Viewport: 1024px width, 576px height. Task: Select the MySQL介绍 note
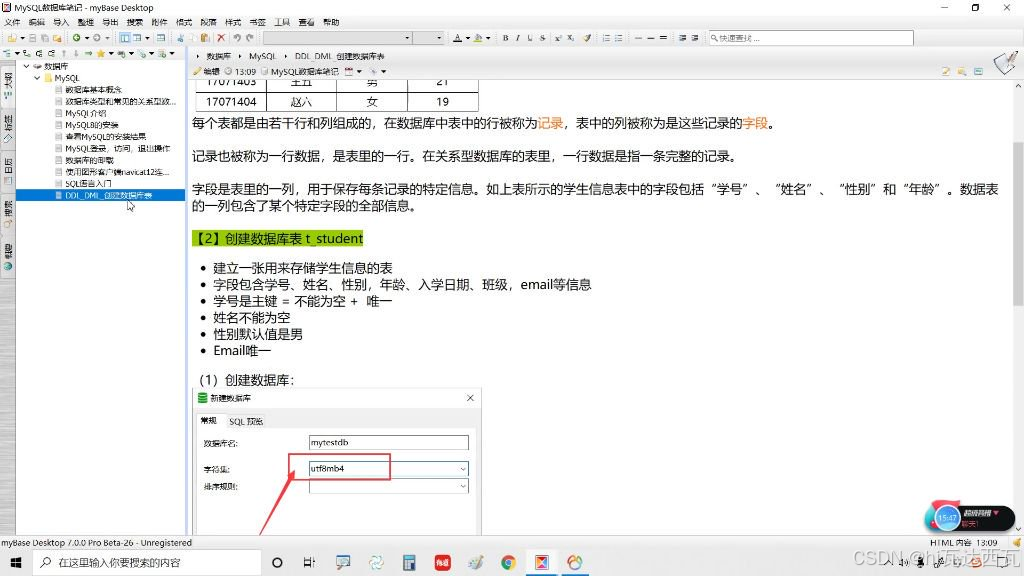[86, 113]
